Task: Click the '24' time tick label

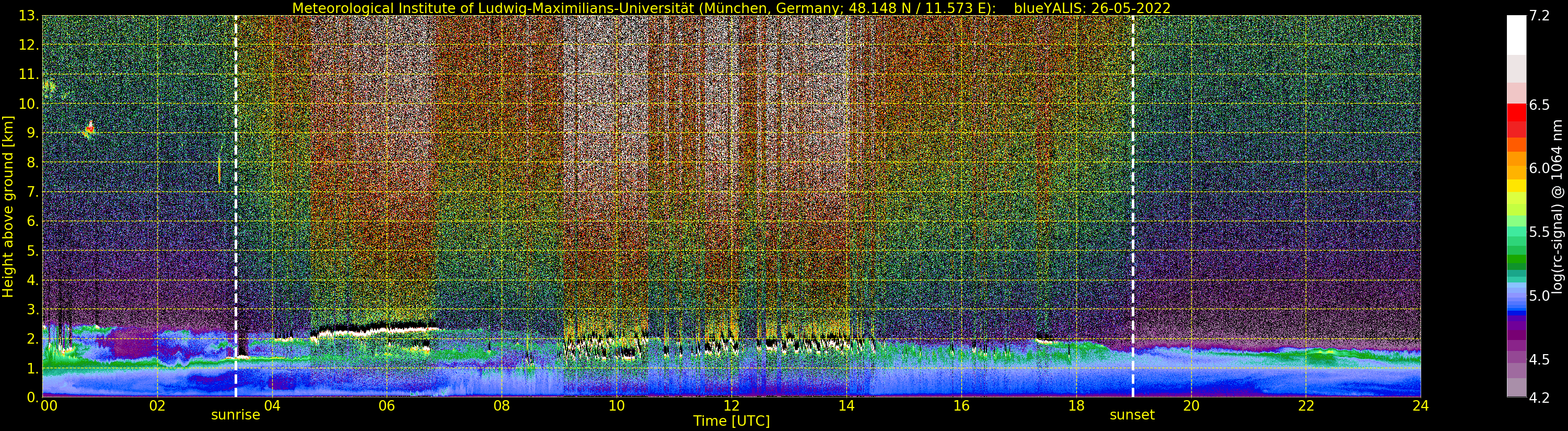Action: point(1421,406)
